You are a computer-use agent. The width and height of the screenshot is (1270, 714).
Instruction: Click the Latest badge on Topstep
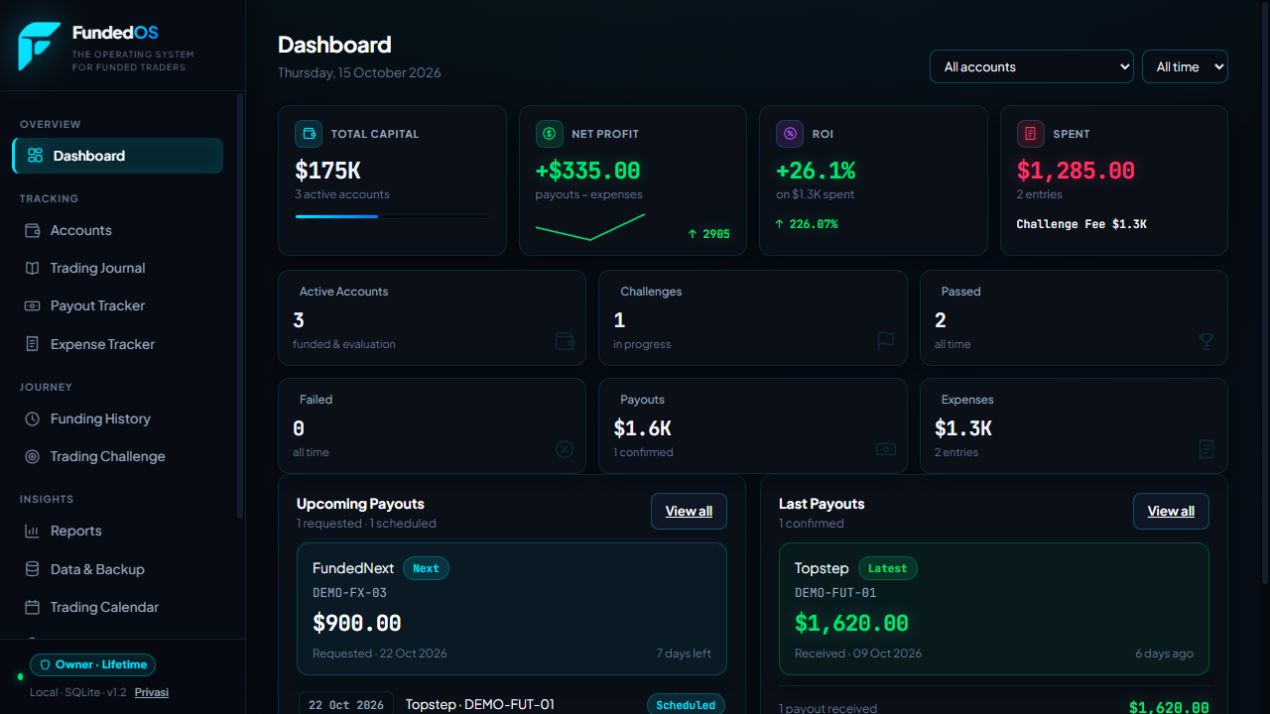click(887, 568)
